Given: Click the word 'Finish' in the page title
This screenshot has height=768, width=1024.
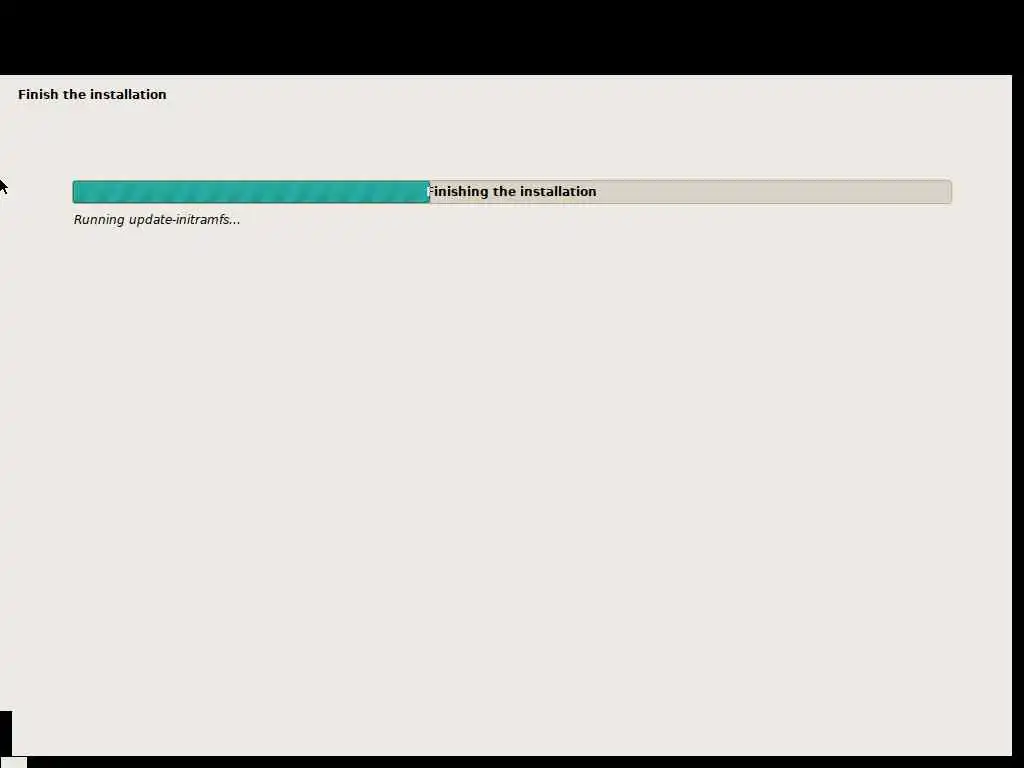Looking at the screenshot, I should pyautogui.click(x=39, y=95).
